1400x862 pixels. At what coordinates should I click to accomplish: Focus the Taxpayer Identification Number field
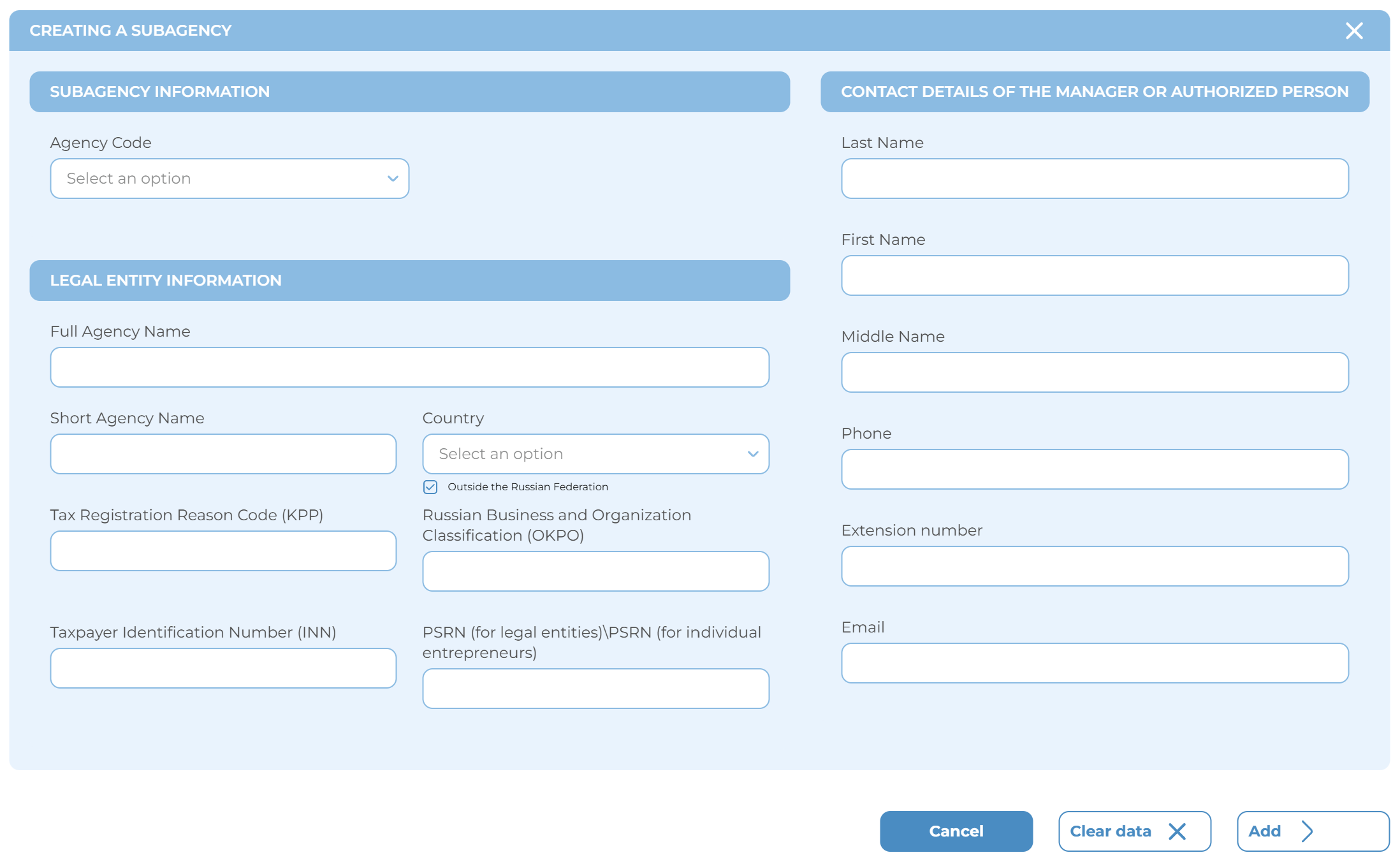click(223, 668)
